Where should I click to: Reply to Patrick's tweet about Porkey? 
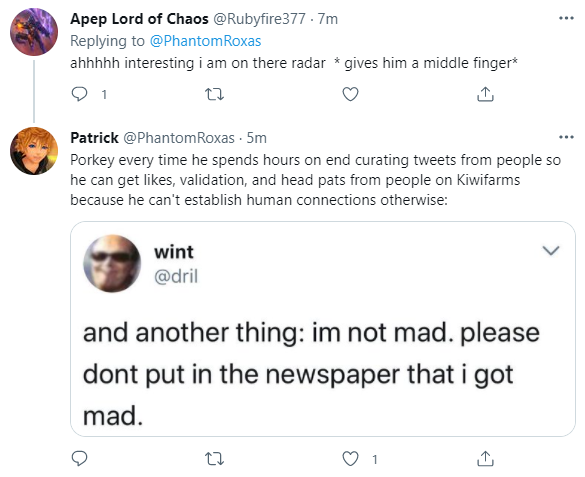79,459
